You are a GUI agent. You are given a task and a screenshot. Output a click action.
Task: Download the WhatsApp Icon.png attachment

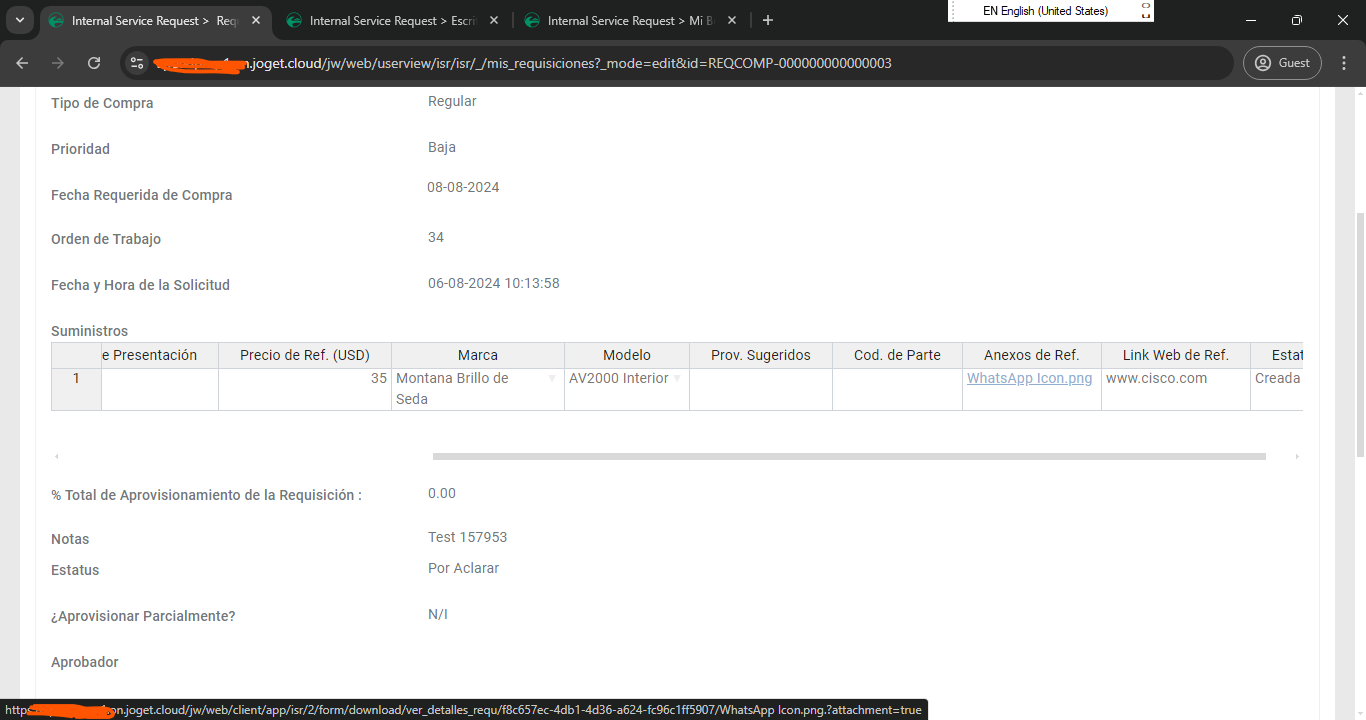(1029, 379)
